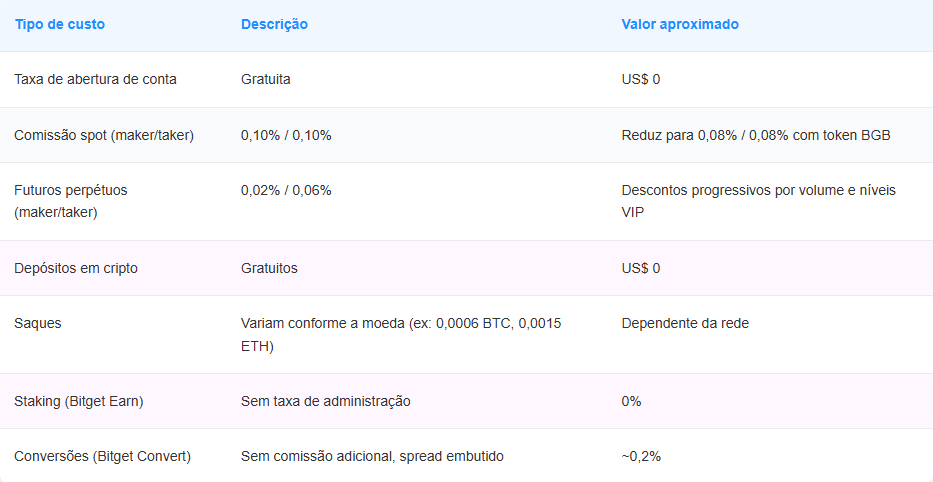
Task: Click the 'Comissão spot (maker/taker)' cell
Action: (104, 135)
